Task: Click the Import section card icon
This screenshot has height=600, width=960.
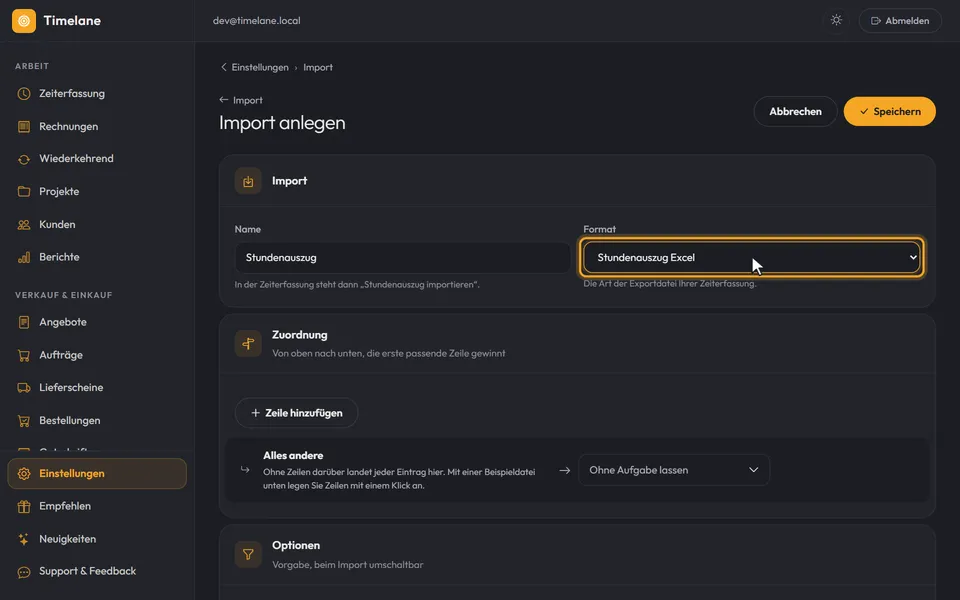Action: pos(248,181)
